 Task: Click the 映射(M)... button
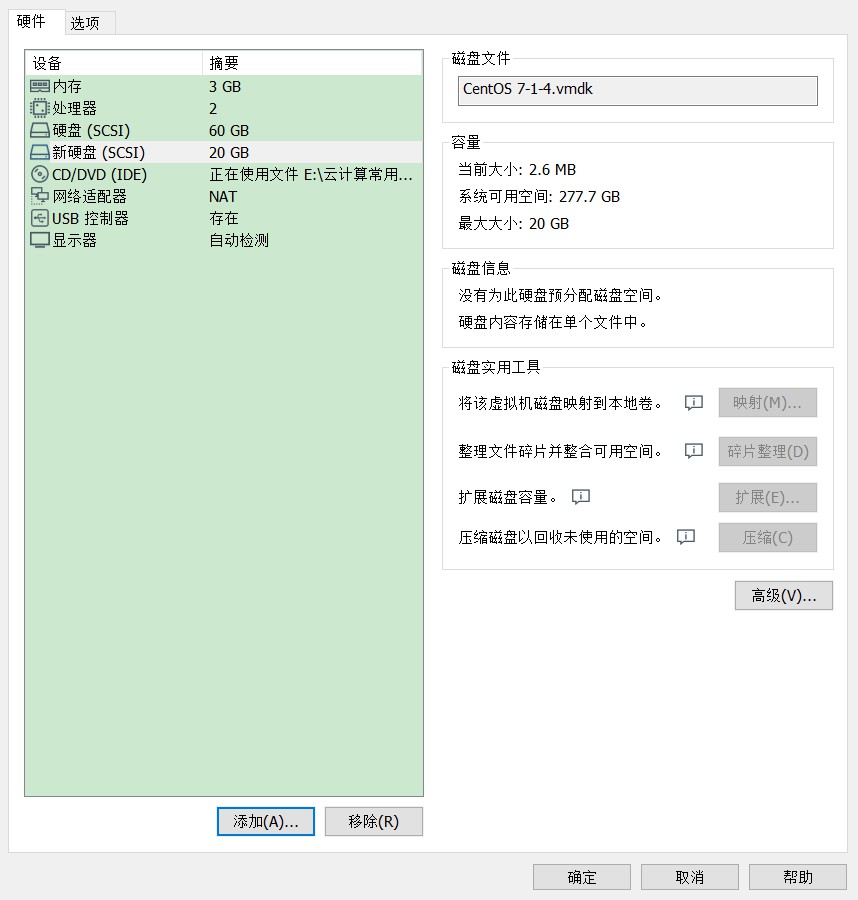point(767,403)
